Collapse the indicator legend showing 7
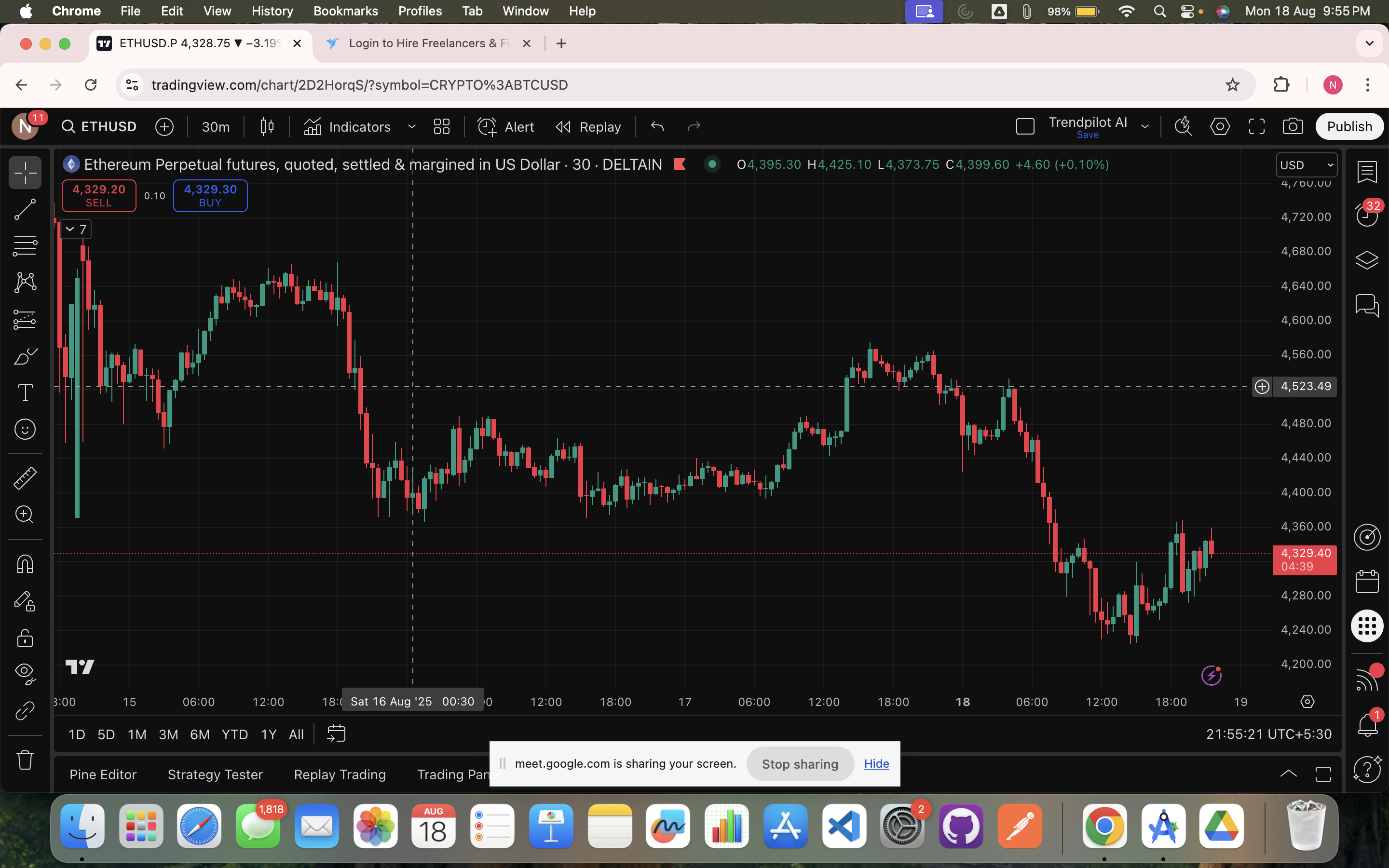Viewport: 1389px width, 868px height. (70, 229)
